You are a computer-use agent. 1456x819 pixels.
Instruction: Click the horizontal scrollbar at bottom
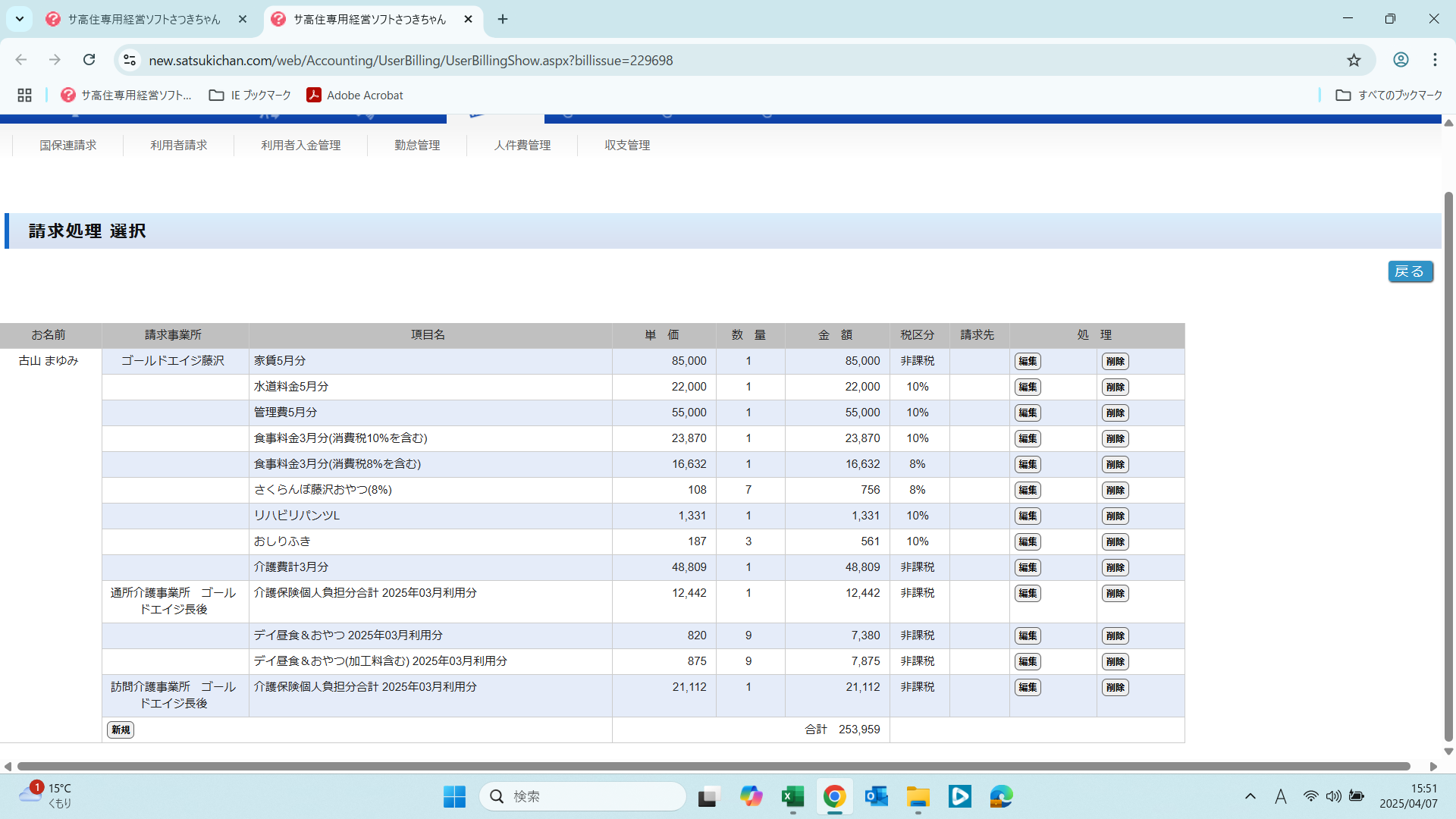click(713, 766)
